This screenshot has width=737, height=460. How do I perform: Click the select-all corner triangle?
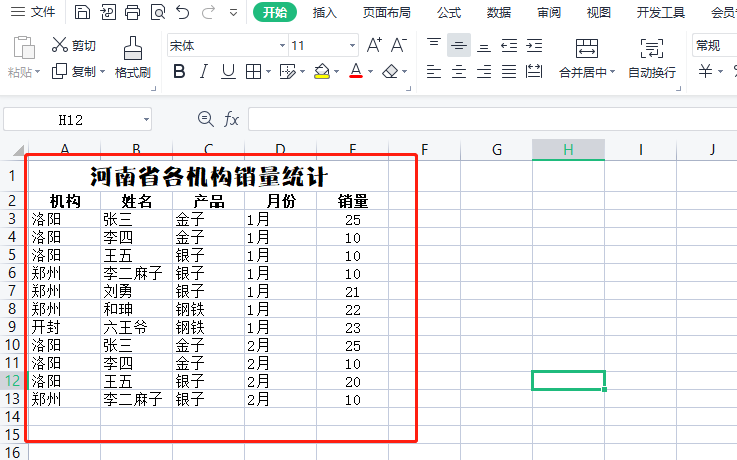18,150
